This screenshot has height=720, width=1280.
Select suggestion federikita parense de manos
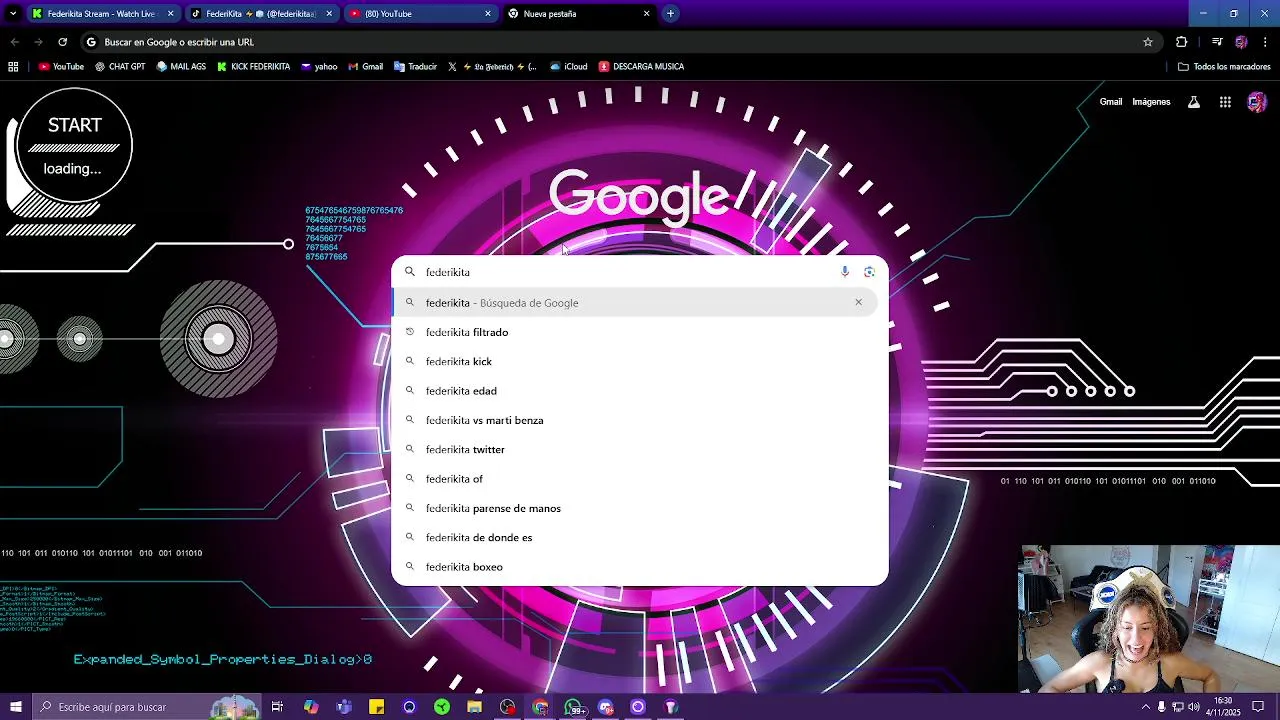point(635,508)
